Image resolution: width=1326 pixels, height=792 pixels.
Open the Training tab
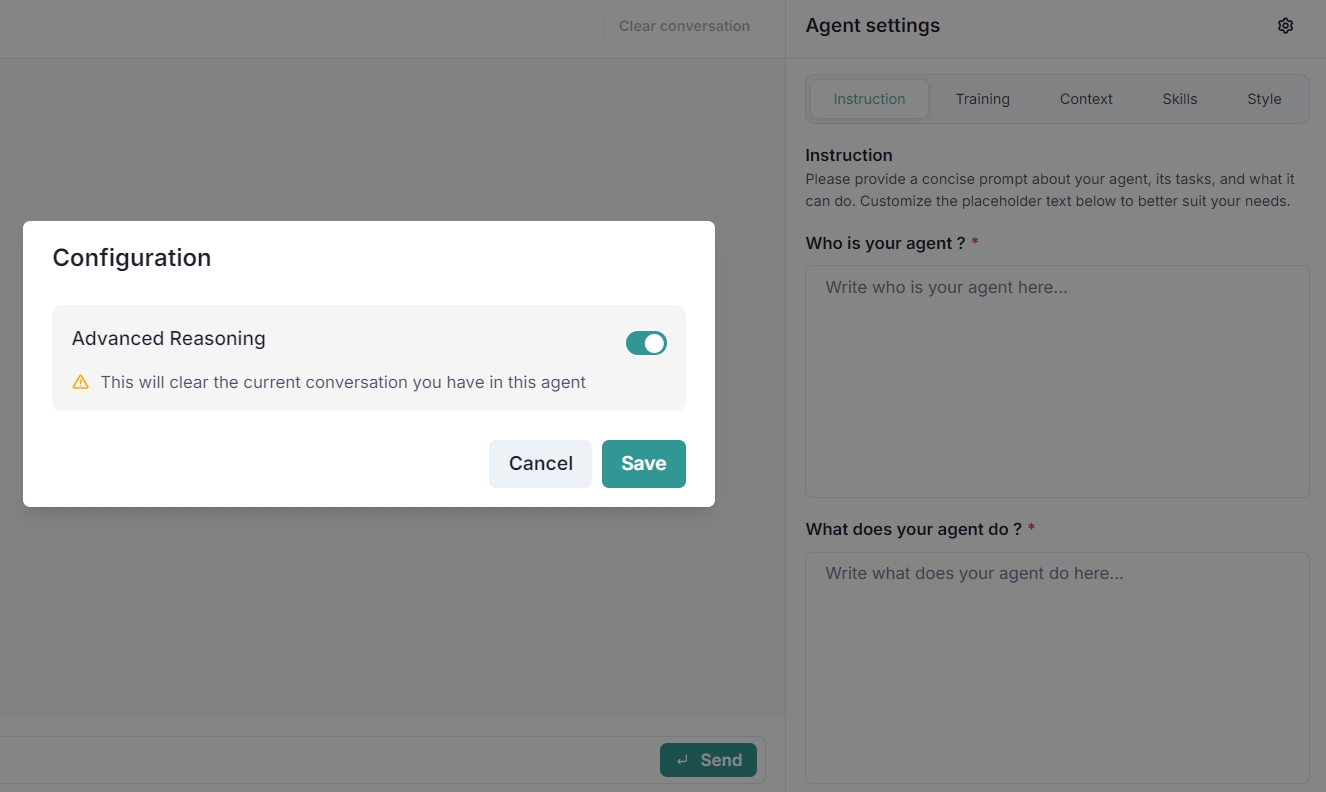coord(982,99)
